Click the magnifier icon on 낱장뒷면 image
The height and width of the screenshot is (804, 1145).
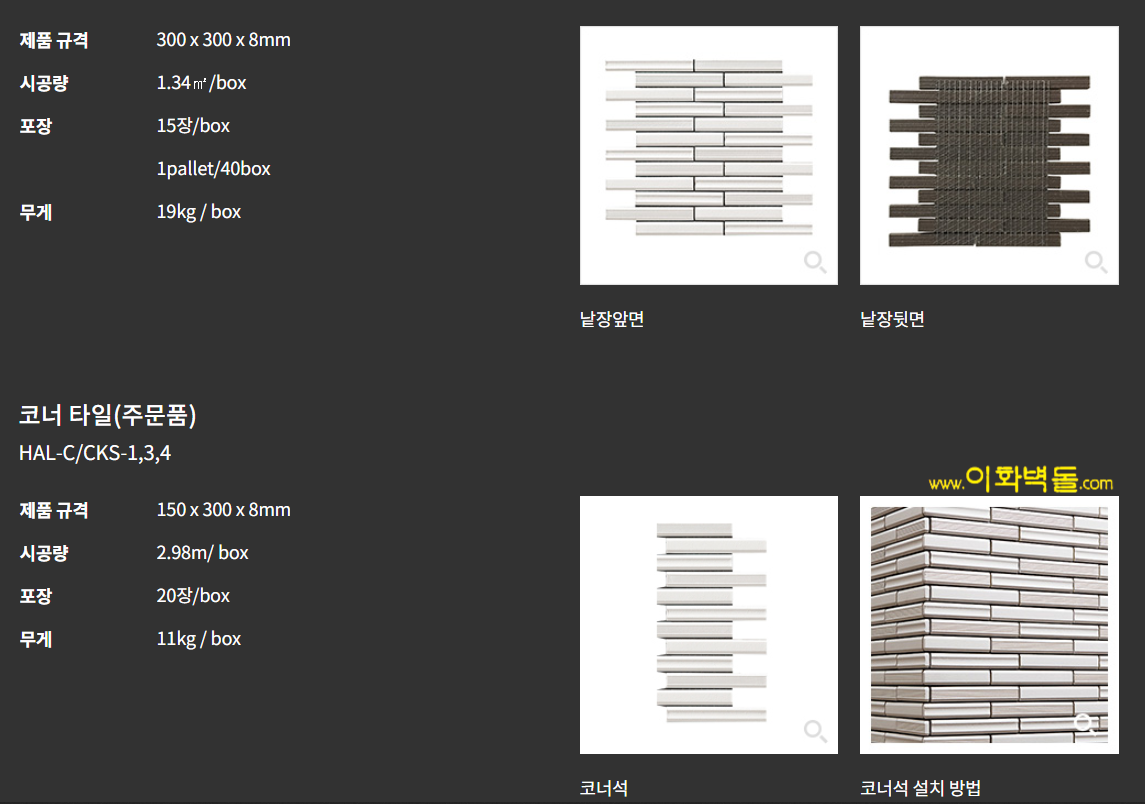[1096, 263]
